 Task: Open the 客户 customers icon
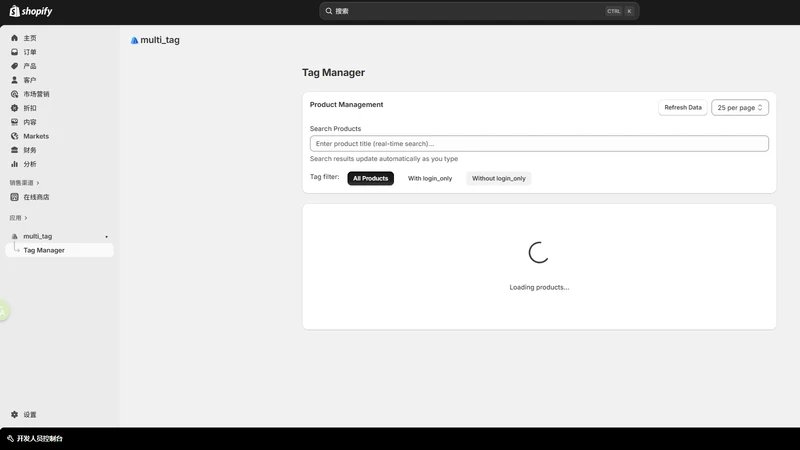(x=14, y=80)
